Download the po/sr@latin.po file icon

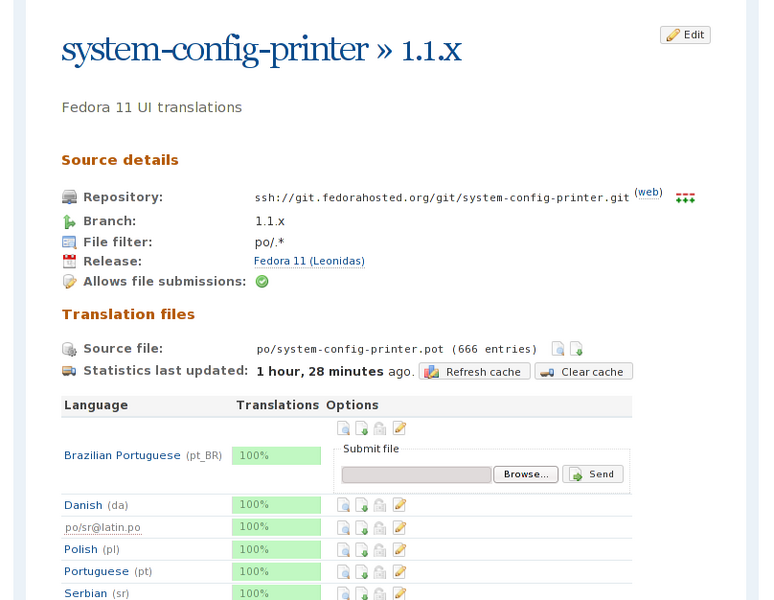pyautogui.click(x=362, y=528)
